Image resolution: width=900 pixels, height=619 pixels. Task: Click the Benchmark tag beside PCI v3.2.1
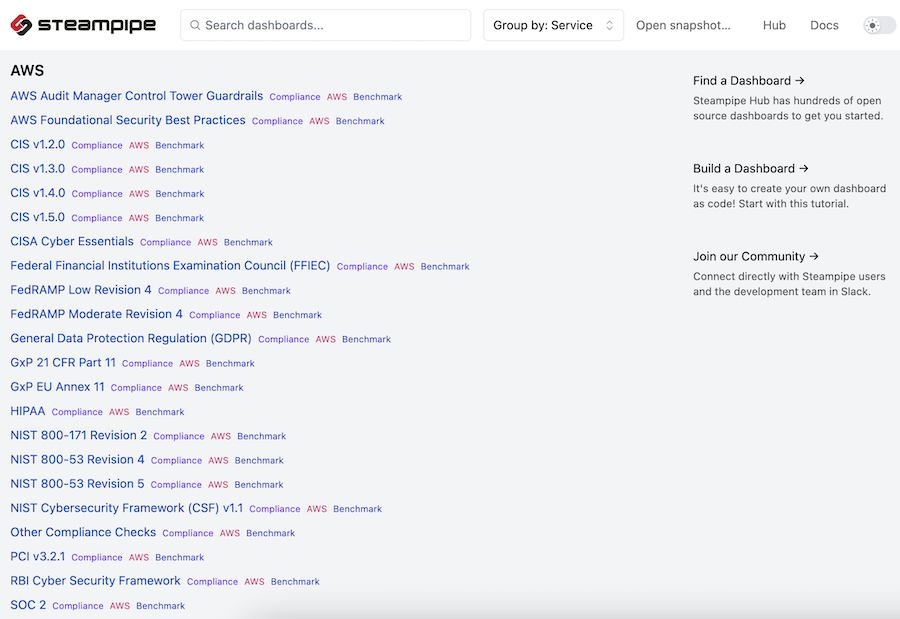pos(180,558)
